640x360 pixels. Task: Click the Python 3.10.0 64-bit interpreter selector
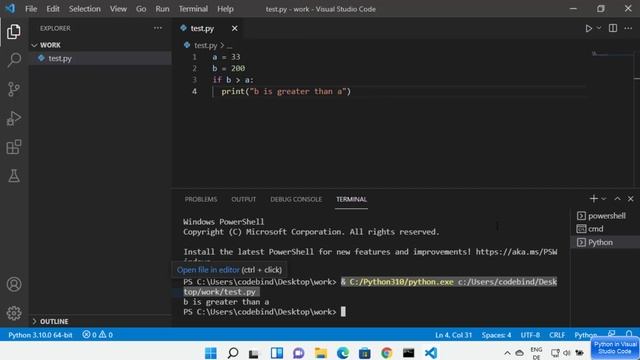pos(40,335)
